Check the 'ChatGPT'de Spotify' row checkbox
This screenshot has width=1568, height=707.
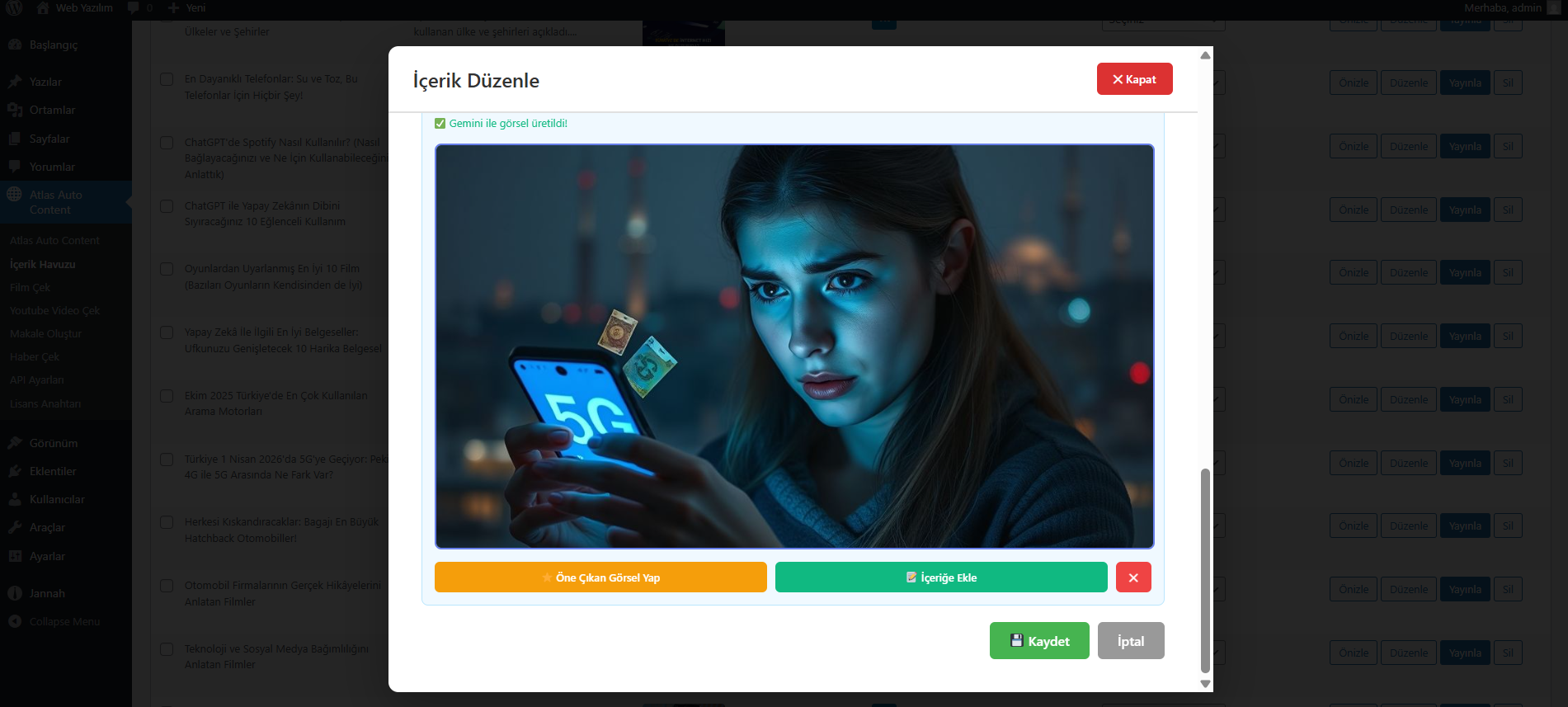(167, 143)
